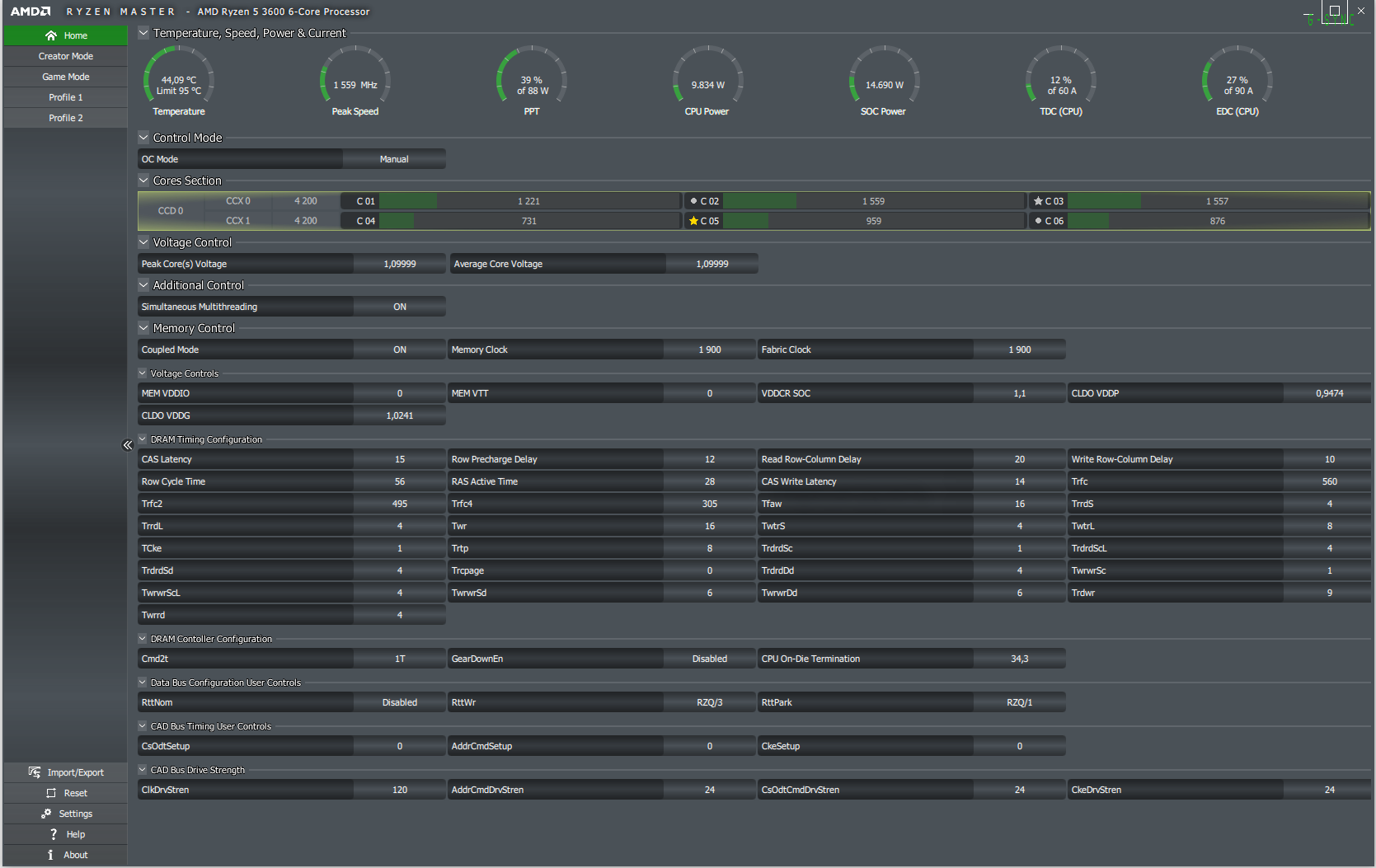Open Import/Export
The width and height of the screenshot is (1376, 868).
coord(66,772)
